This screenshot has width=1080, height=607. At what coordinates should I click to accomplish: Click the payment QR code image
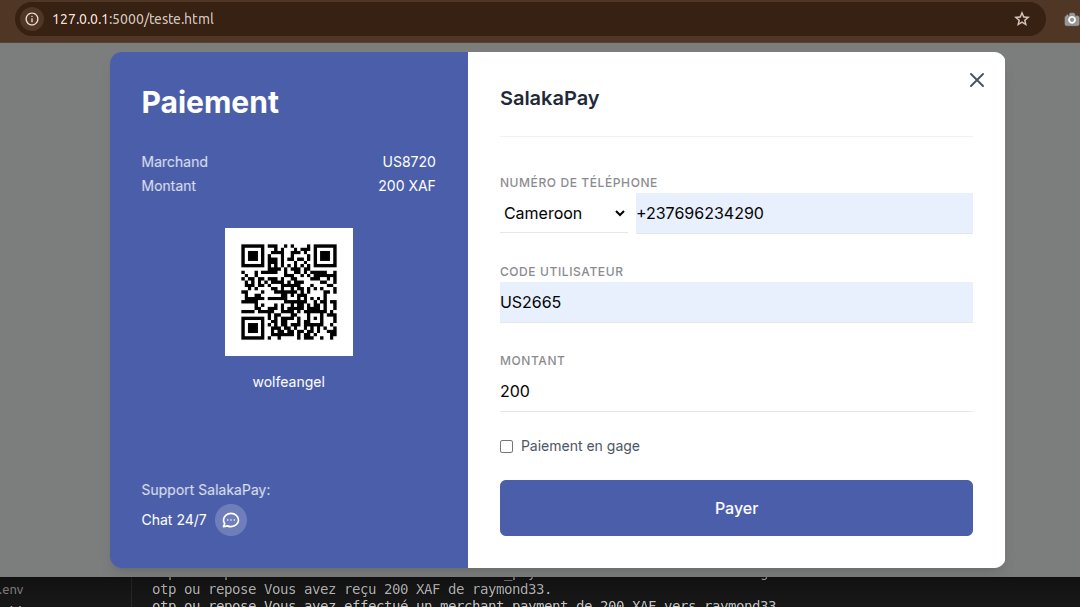click(289, 292)
